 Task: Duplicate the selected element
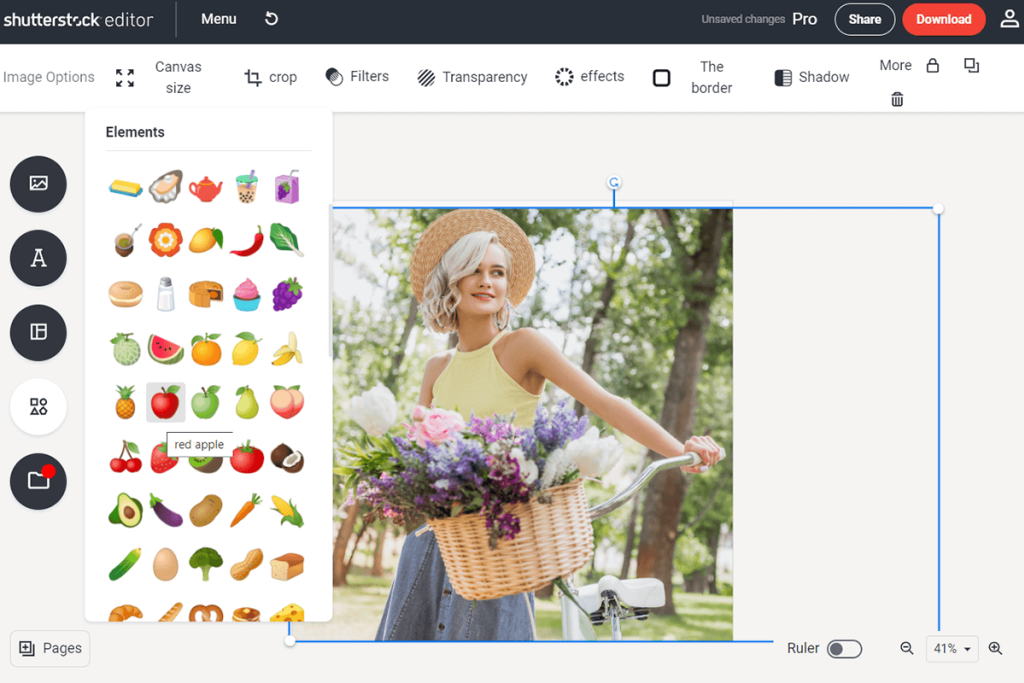pos(971,64)
